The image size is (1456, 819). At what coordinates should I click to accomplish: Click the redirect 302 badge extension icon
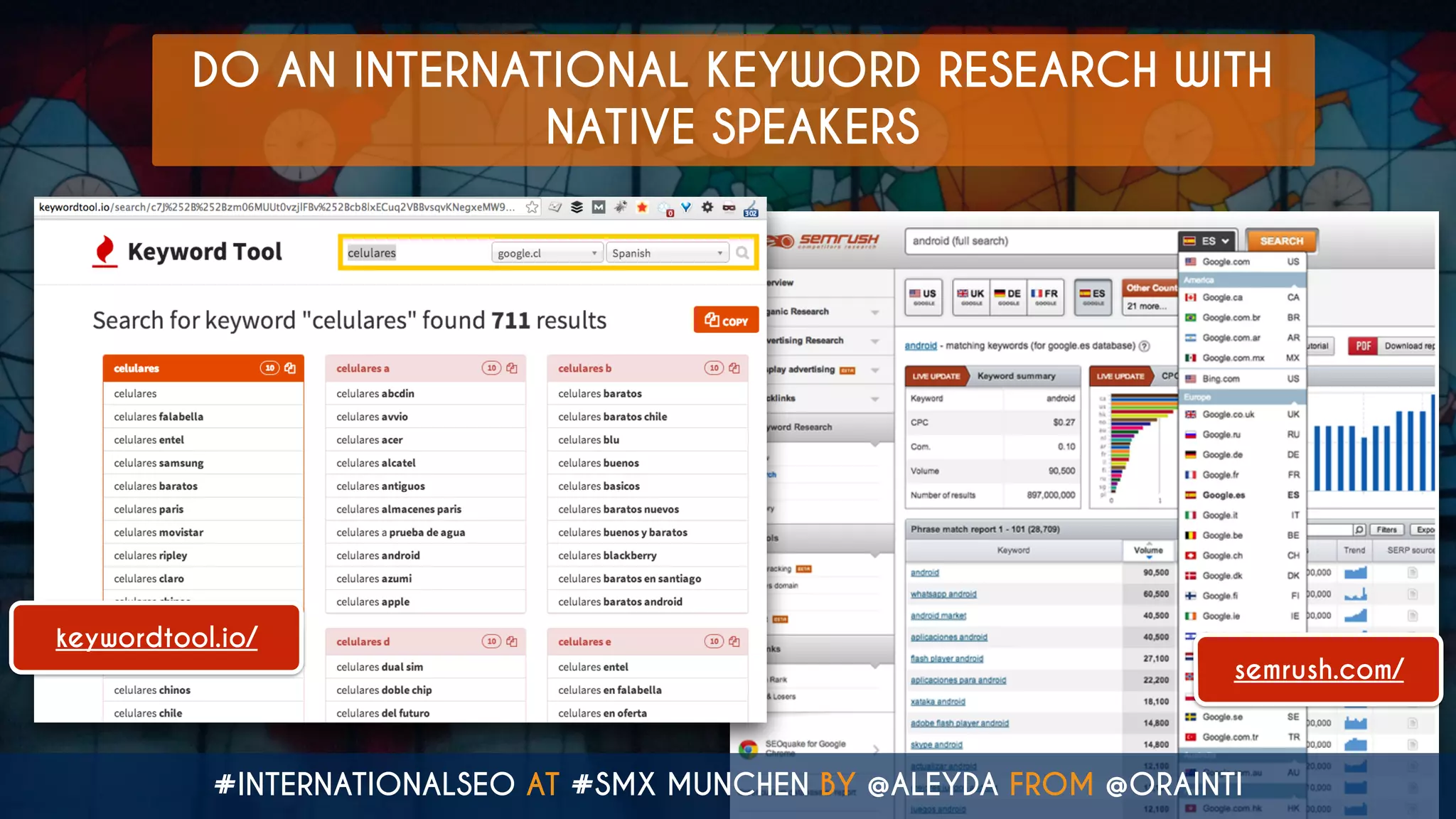751,208
